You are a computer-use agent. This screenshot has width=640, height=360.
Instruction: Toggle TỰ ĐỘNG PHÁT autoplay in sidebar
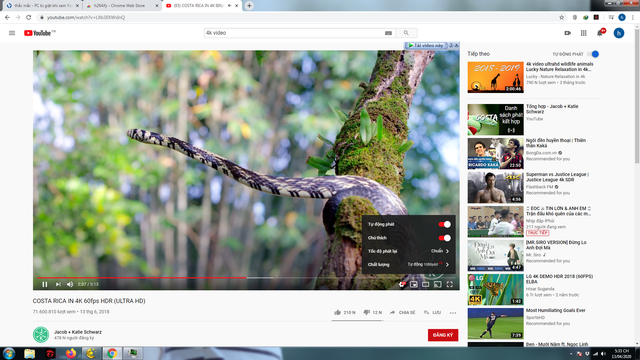(593, 54)
